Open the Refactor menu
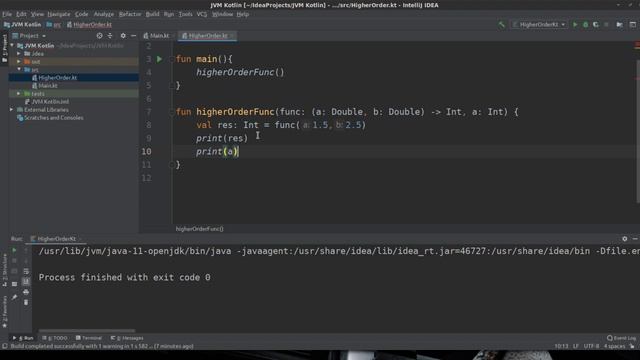The width and height of the screenshot is (640, 360). [x=130, y=14]
